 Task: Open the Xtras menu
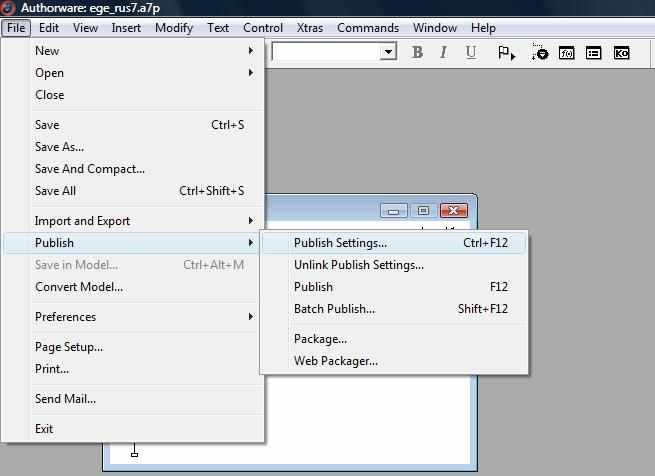pos(310,28)
